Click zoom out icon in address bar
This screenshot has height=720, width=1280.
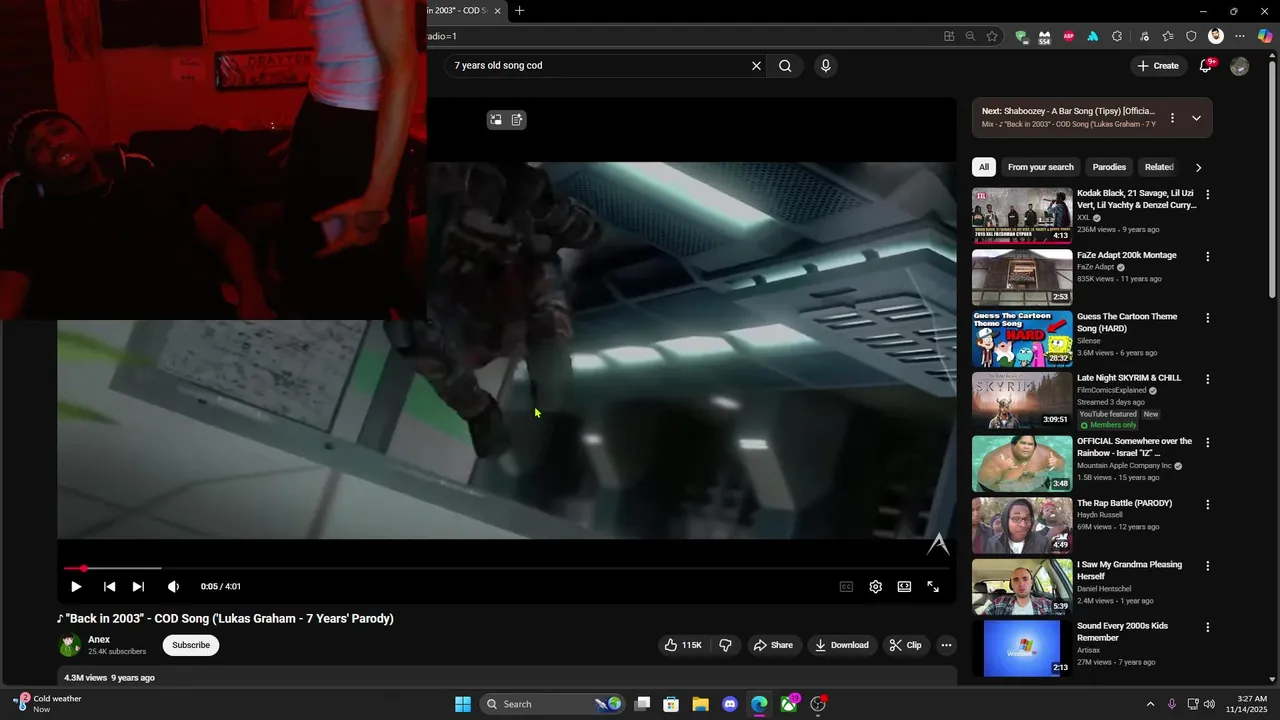click(970, 36)
